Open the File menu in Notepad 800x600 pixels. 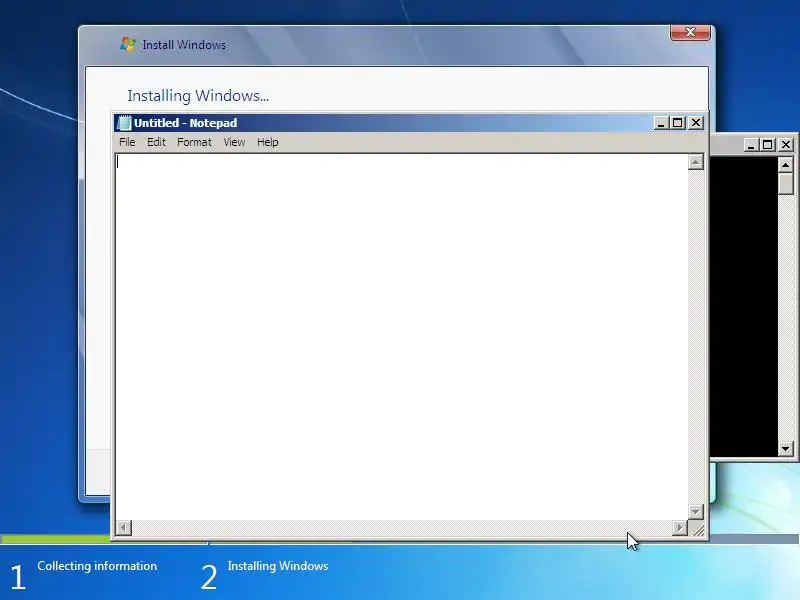(127, 142)
